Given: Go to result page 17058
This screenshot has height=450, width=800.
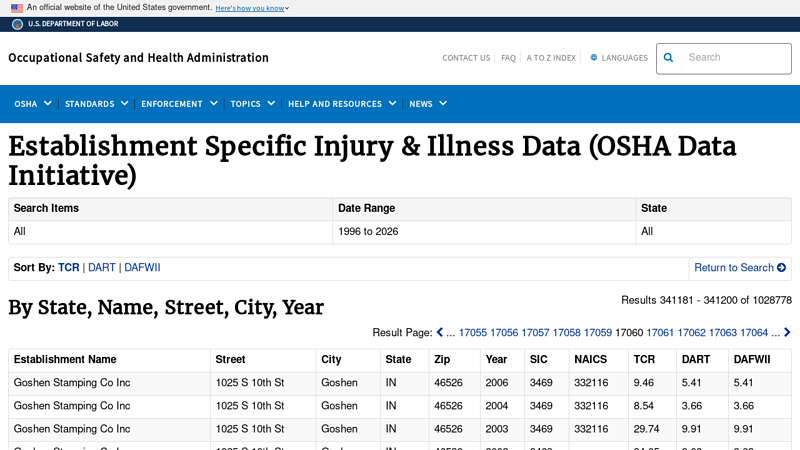Looking at the screenshot, I should (x=566, y=333).
